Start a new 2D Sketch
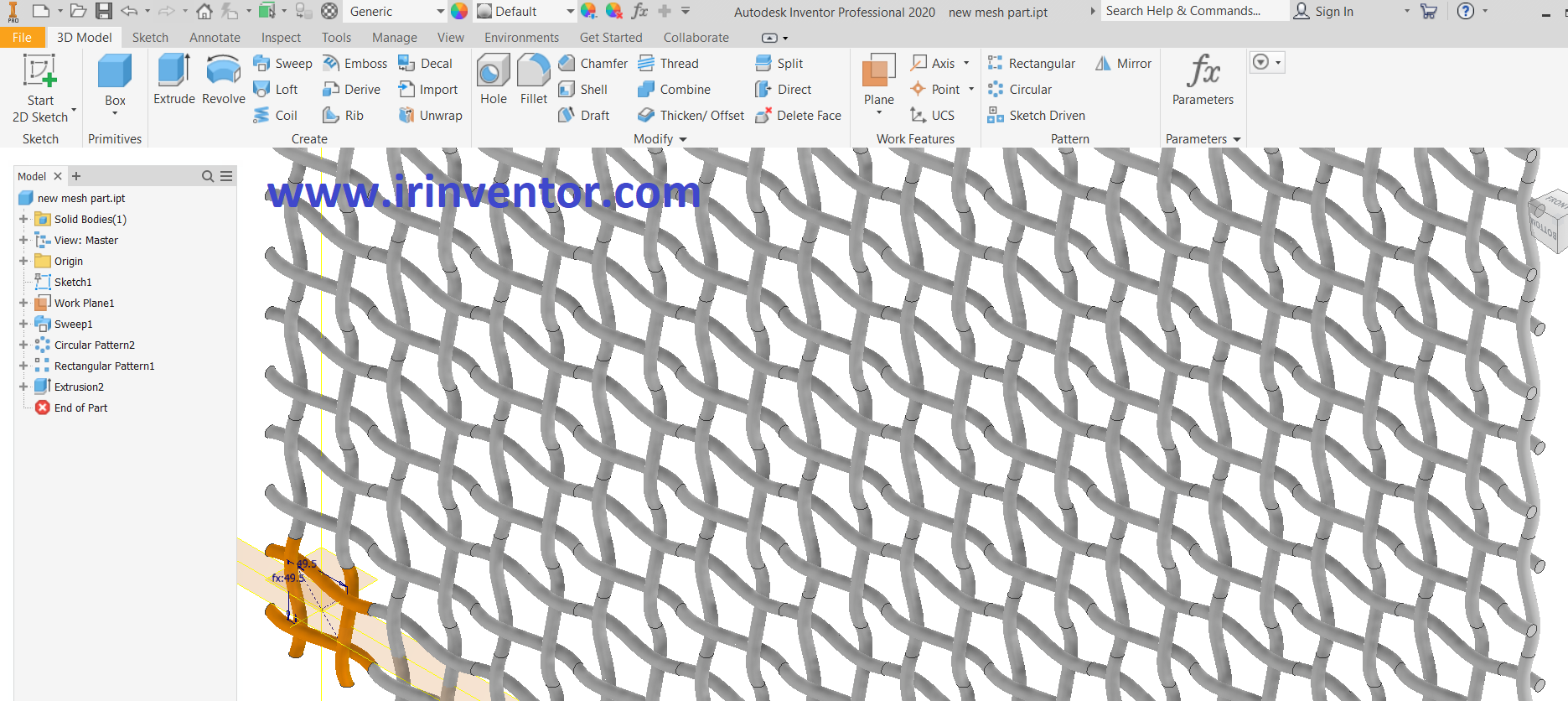This screenshot has height=701, width=1568. coord(39,89)
